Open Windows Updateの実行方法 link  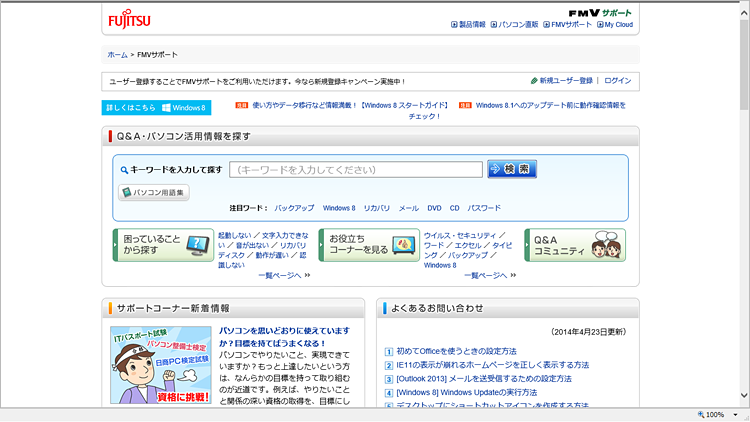[x=467, y=393]
